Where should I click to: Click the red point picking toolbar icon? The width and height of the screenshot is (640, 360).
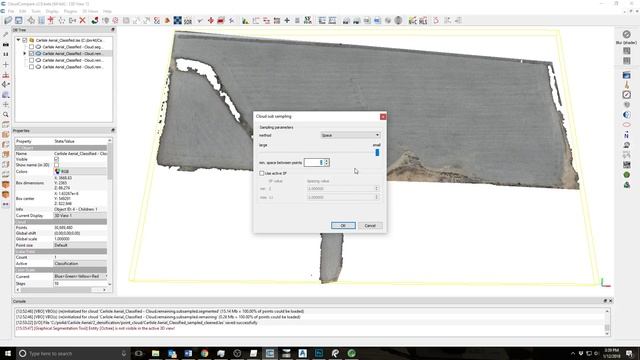(51, 20)
